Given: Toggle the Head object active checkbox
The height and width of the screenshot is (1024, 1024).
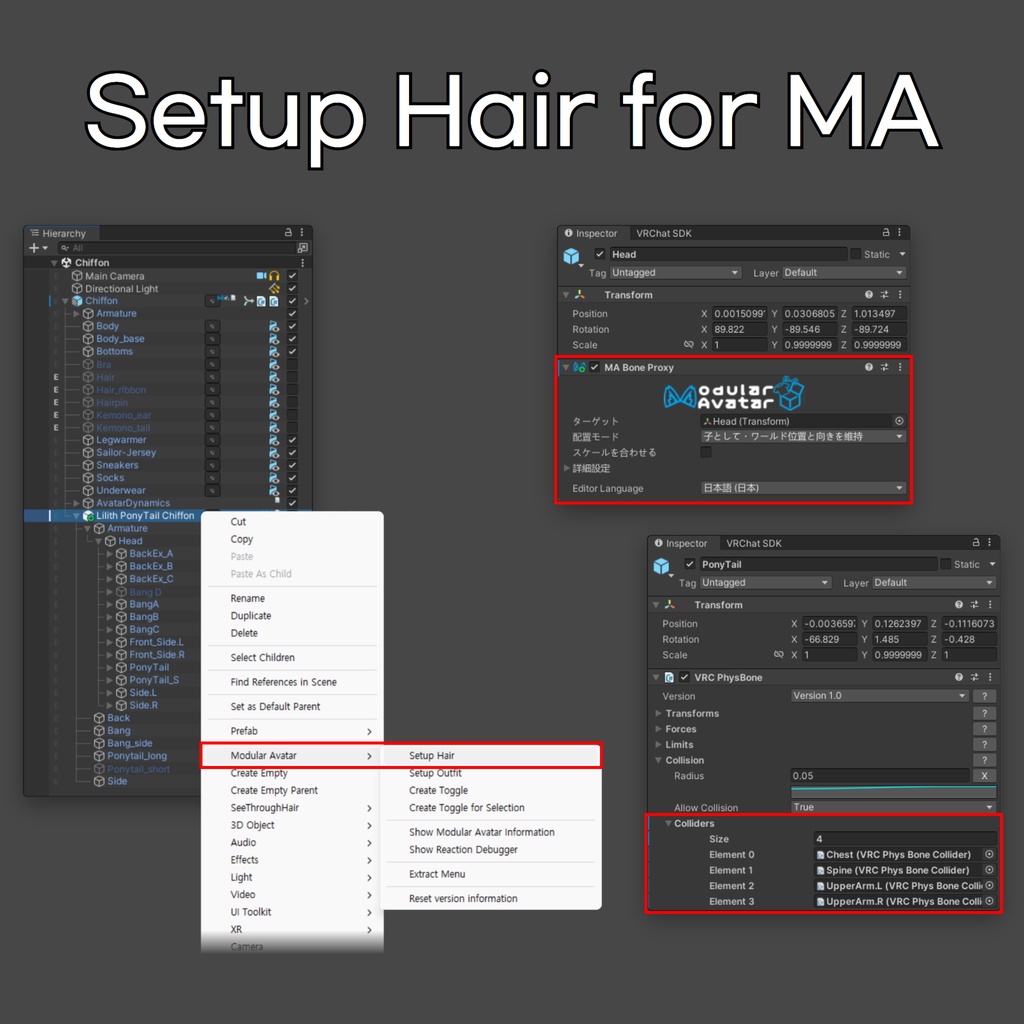Looking at the screenshot, I should tap(600, 254).
